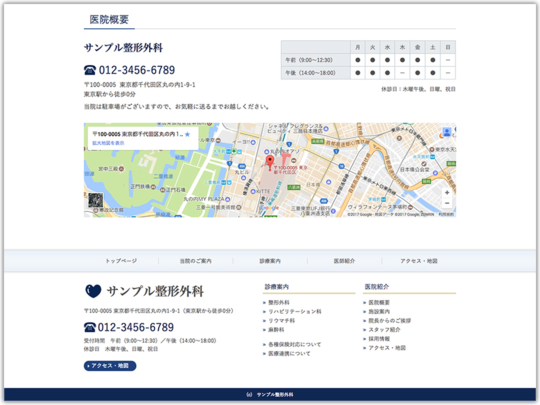540x405 pixels.
Task: Select アクセス・地図 in footer navigation bar
Action: point(419,261)
